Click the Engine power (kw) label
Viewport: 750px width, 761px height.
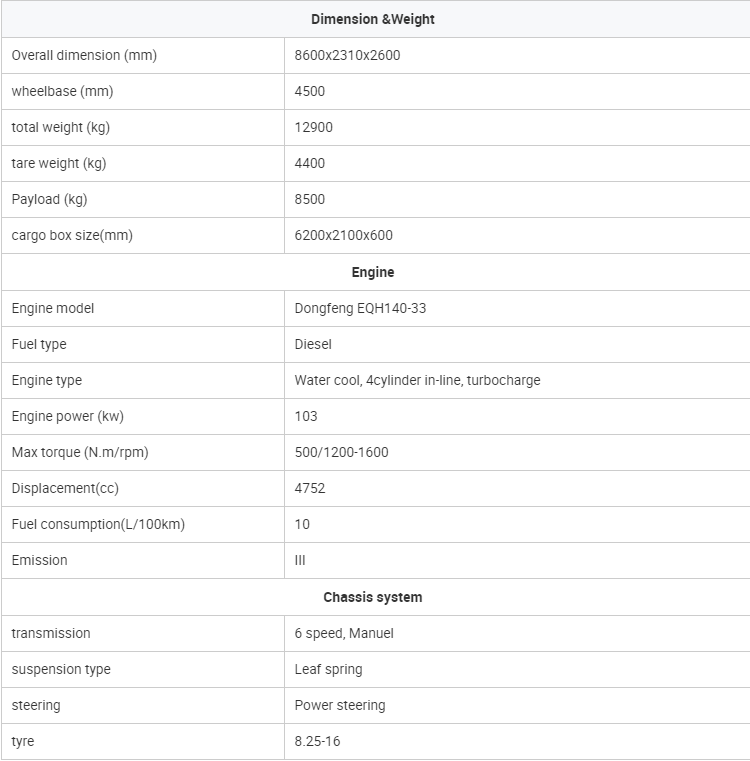coord(67,416)
